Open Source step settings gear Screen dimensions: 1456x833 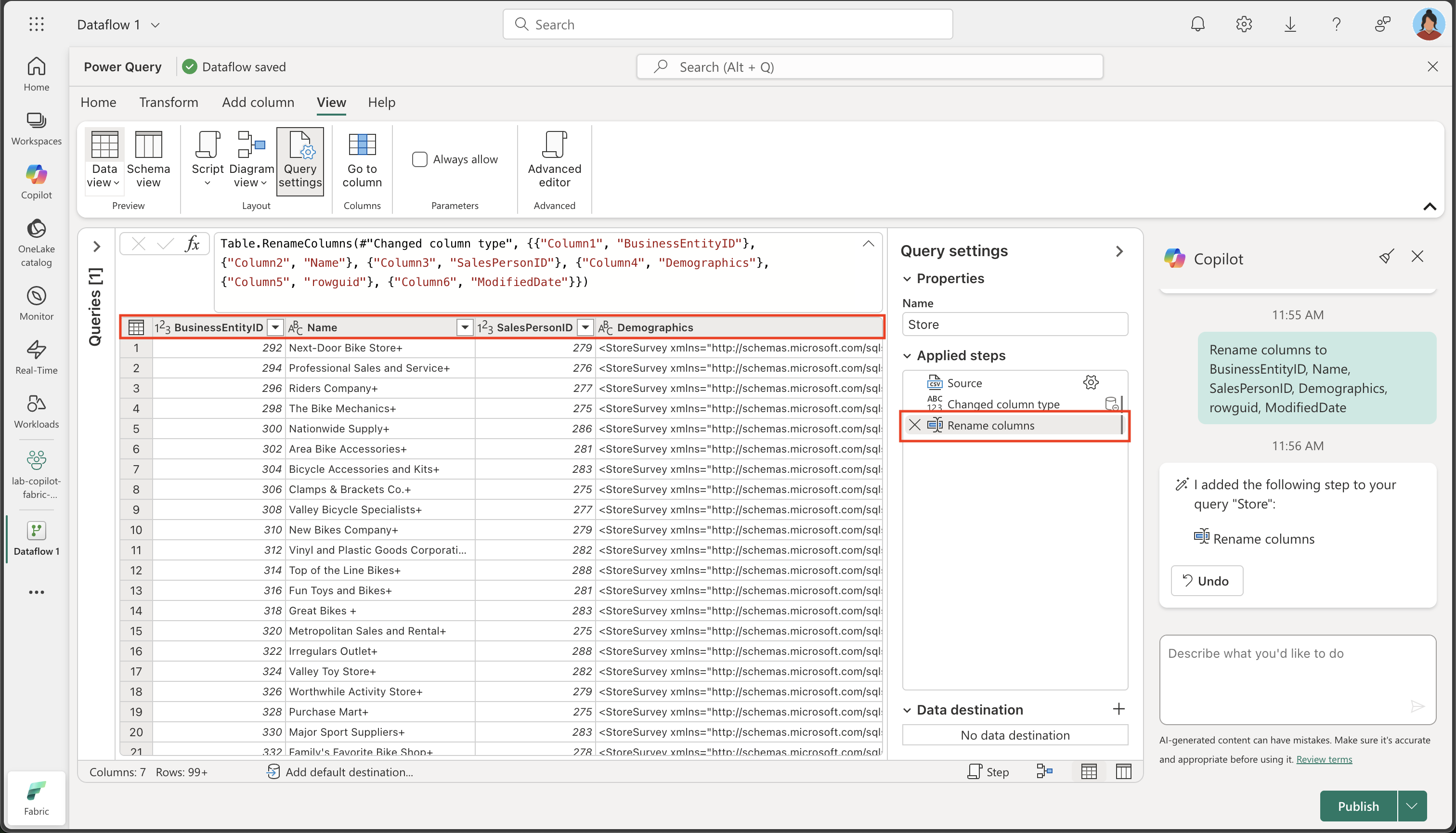[1091, 383]
